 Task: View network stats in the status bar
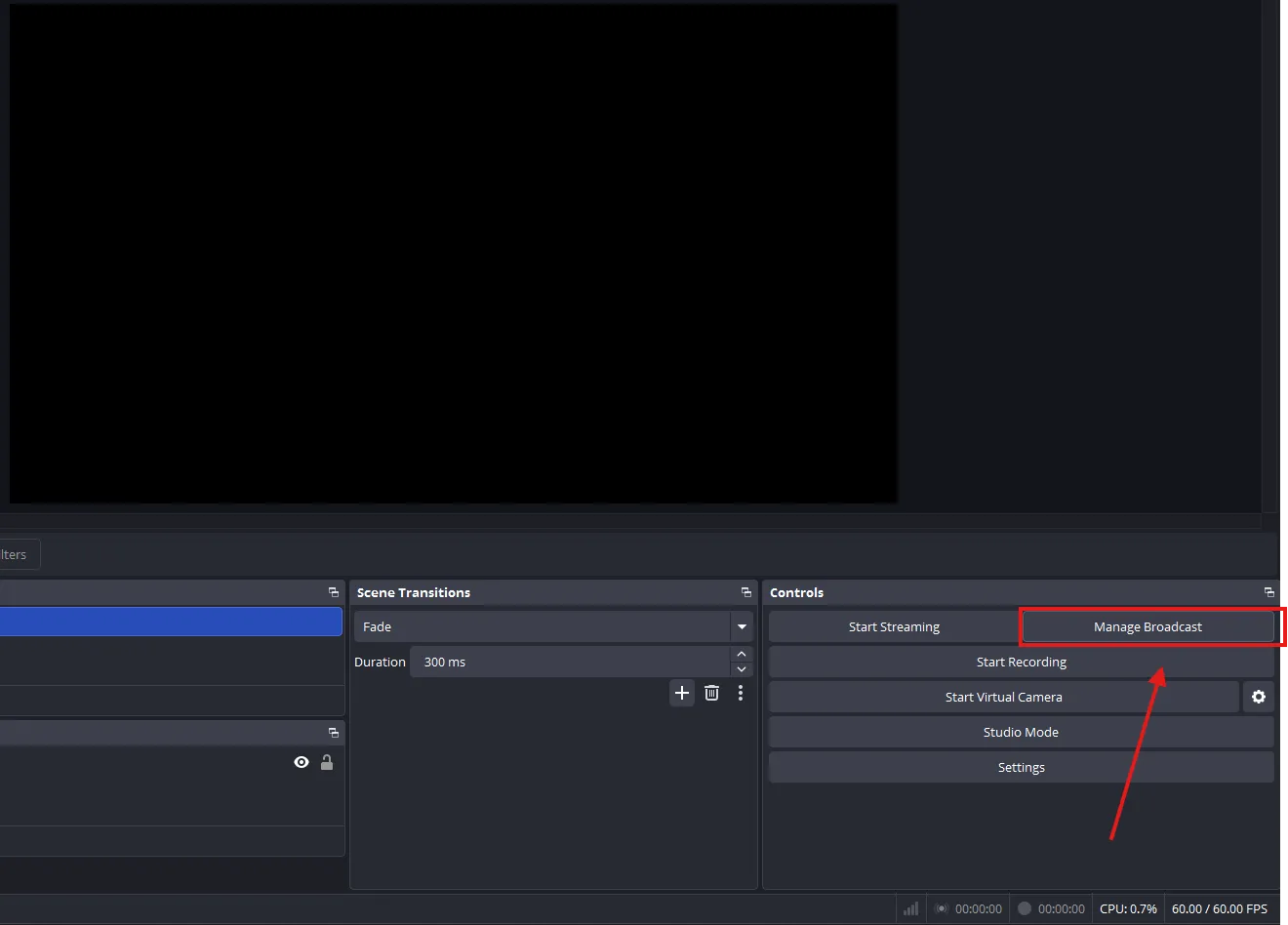tap(909, 908)
